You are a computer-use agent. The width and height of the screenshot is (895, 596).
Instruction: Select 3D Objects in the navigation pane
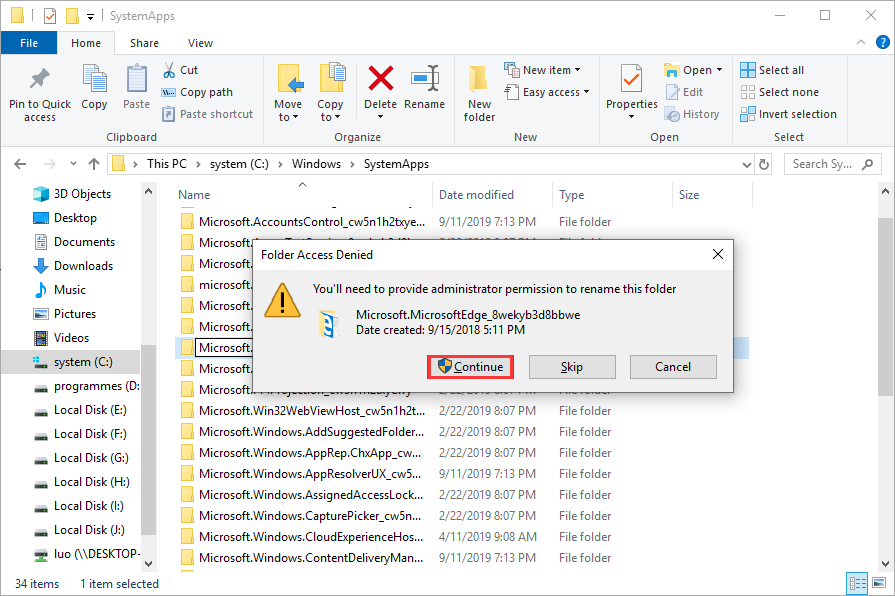point(72,194)
